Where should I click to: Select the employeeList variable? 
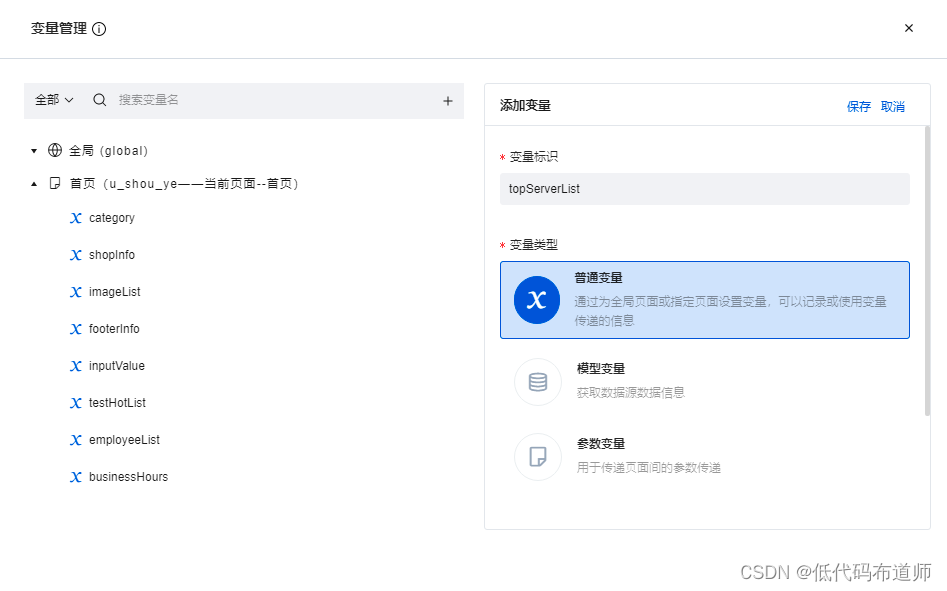[124, 439]
